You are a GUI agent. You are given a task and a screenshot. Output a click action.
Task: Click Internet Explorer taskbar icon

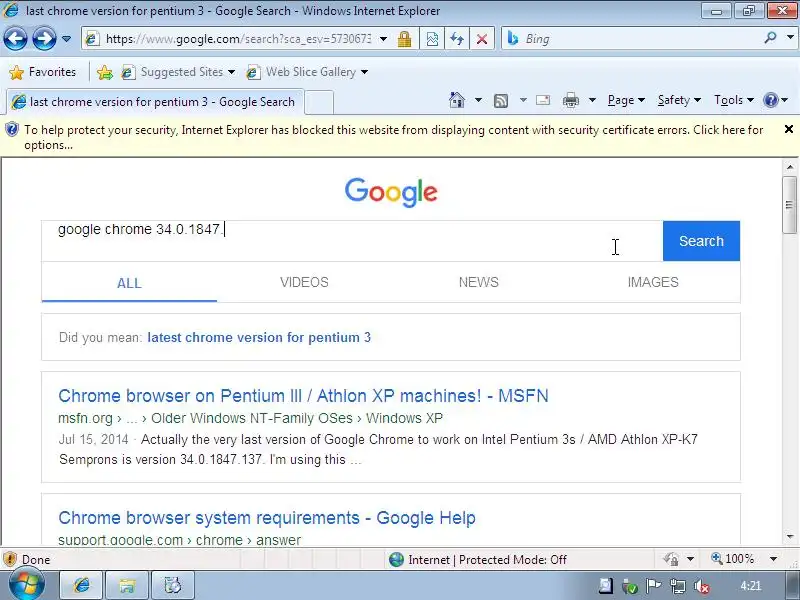coord(82,585)
